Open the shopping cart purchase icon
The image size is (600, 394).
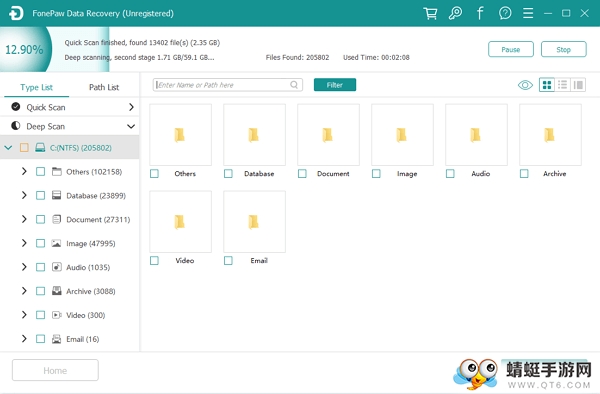coord(430,13)
